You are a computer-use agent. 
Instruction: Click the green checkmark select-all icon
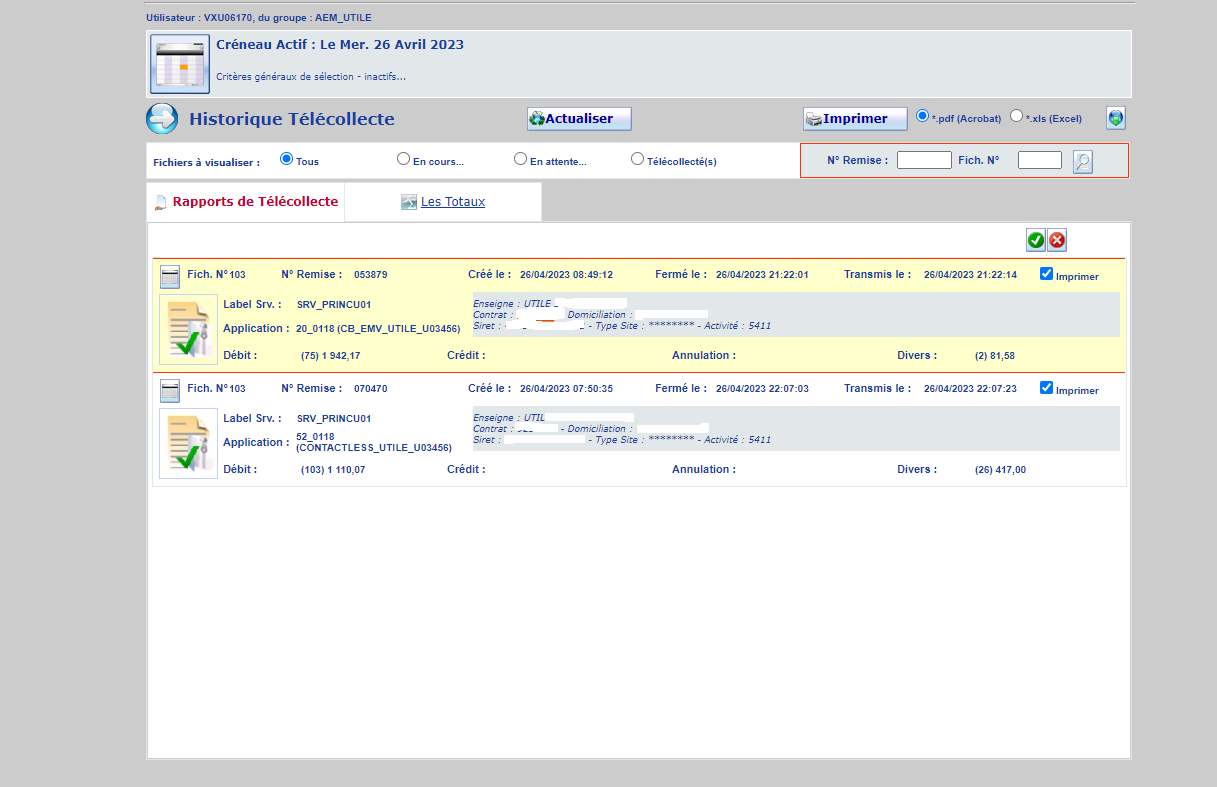pos(1035,240)
